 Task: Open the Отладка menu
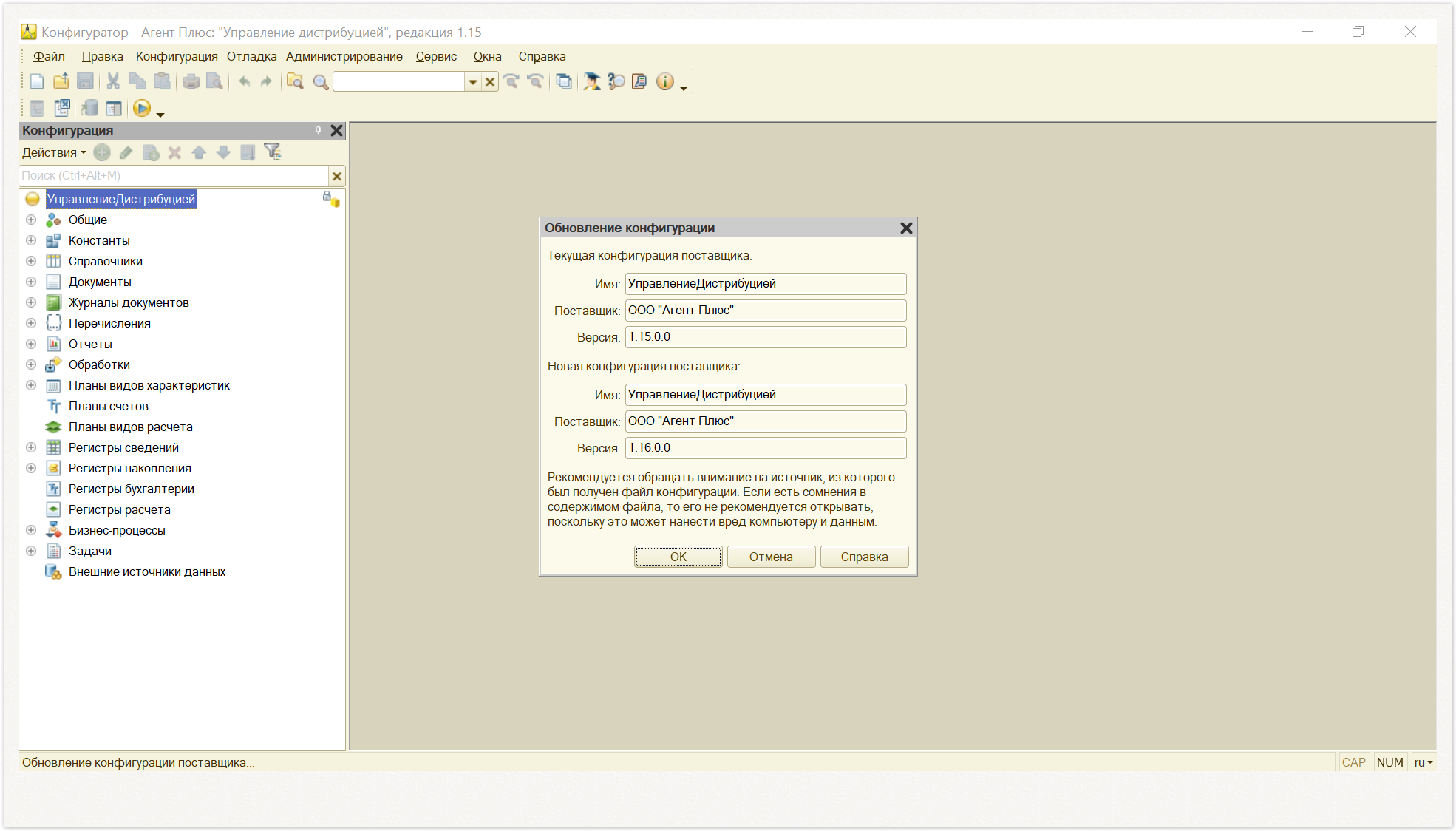(251, 56)
